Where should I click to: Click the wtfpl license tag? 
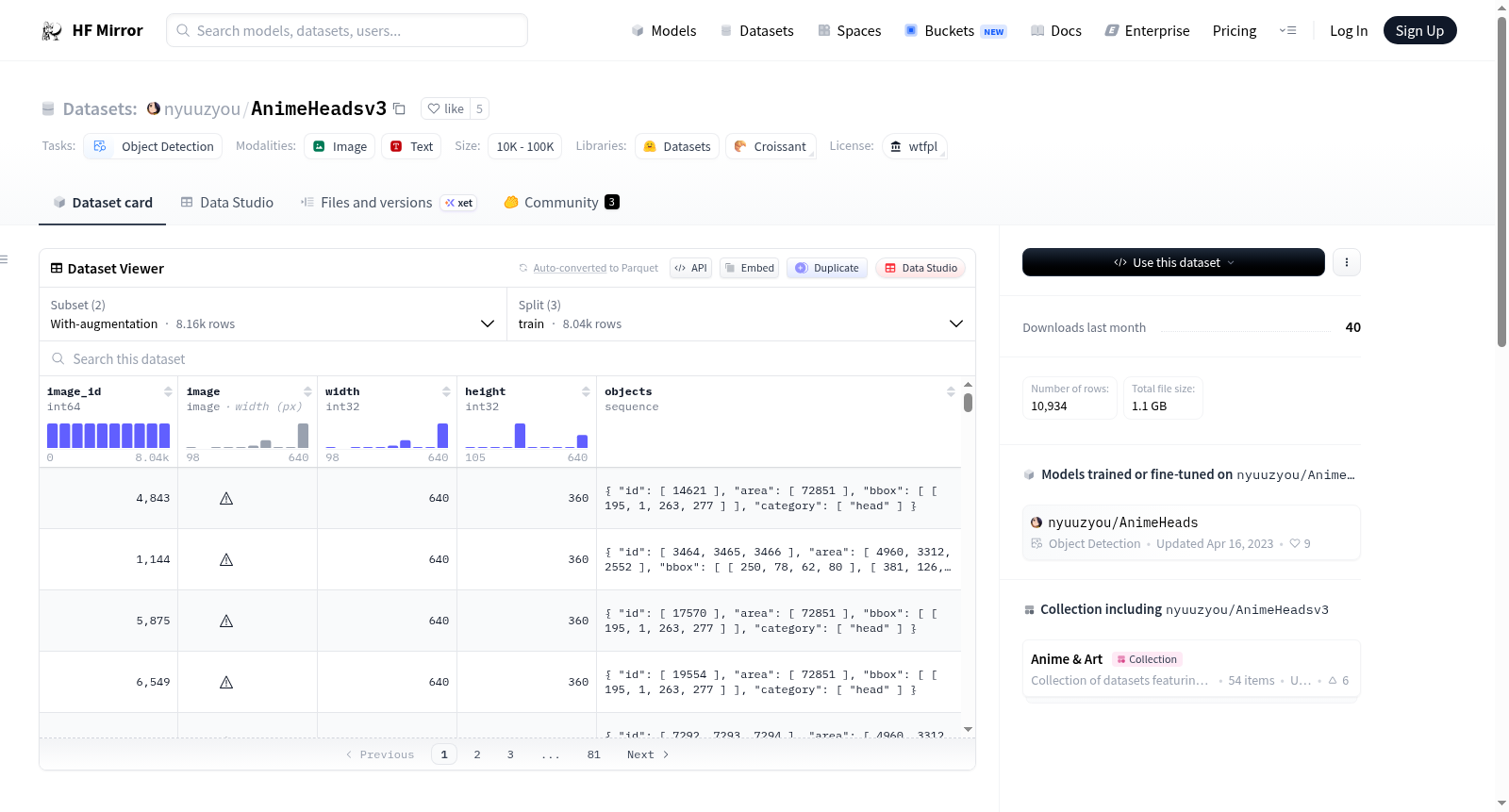(914, 146)
